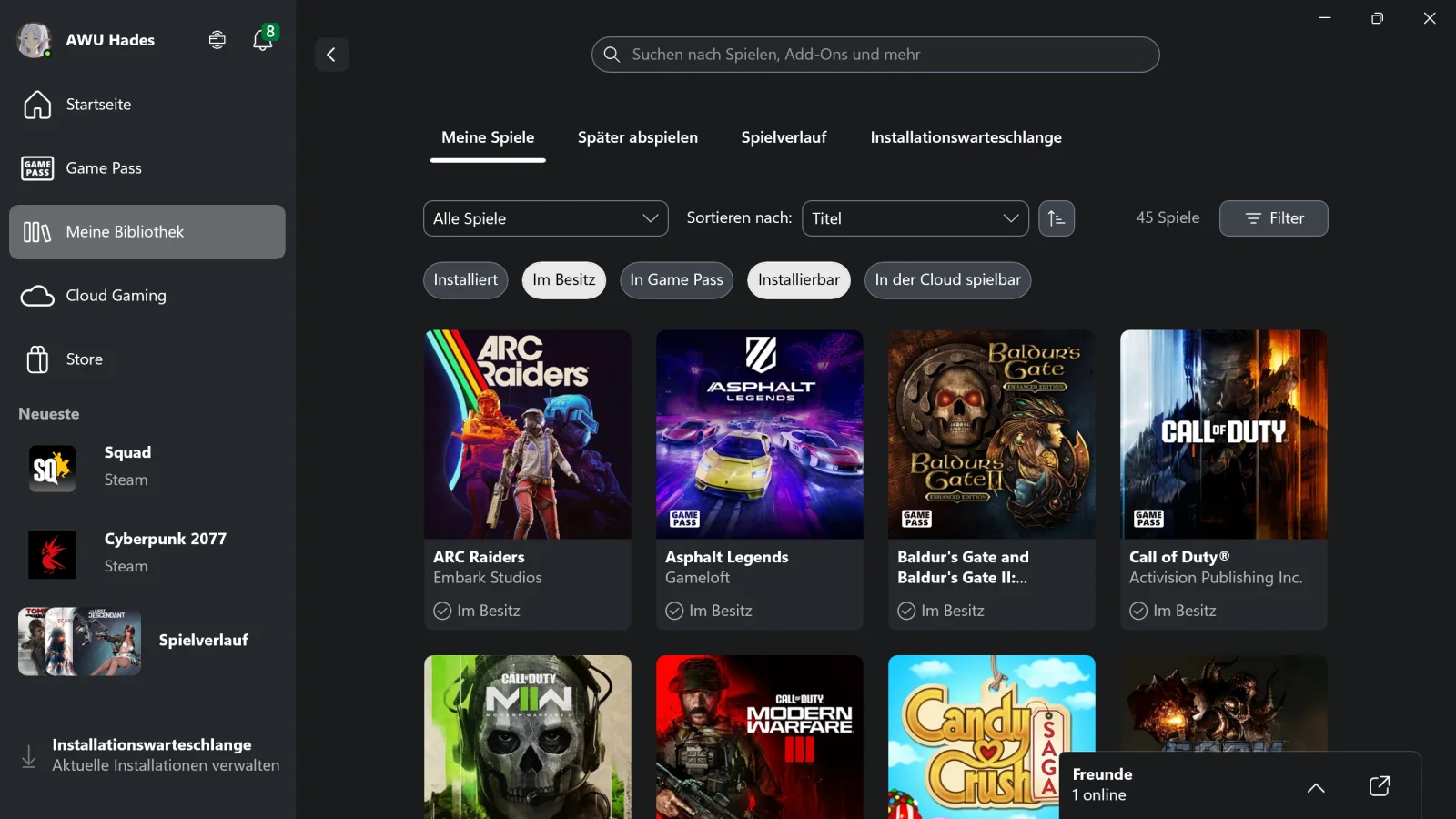Image resolution: width=1456 pixels, height=819 pixels.
Task: Open the ARC Raiders cover art
Action: tap(528, 434)
